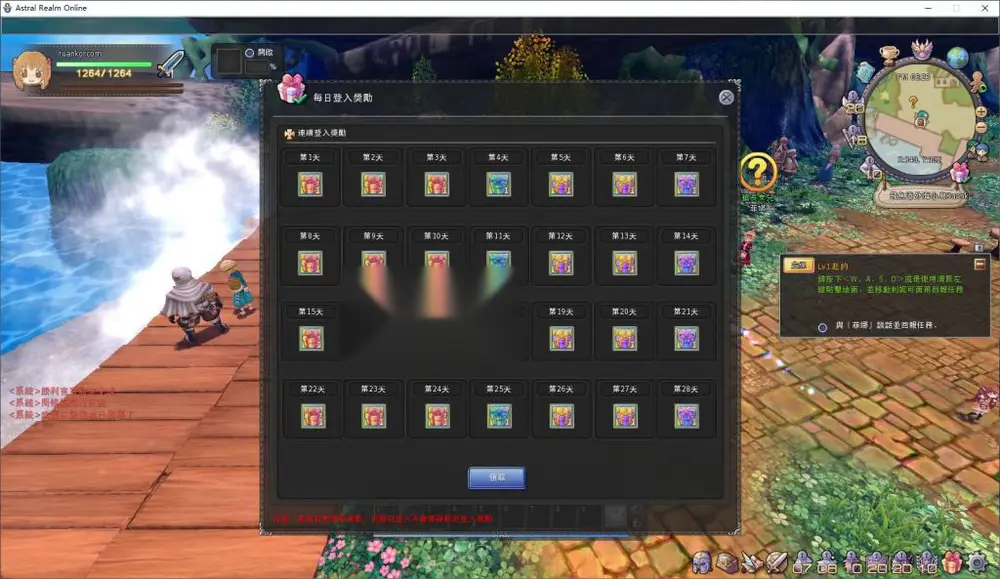Toggle the radio button by the target frame
This screenshot has height=579, width=1000.
pyautogui.click(x=249, y=53)
